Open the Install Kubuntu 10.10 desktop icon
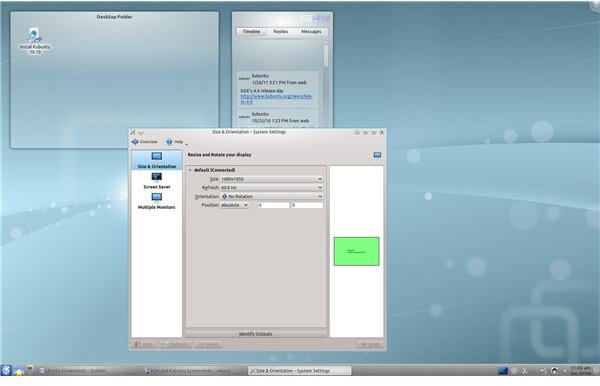Screen dimensions: 600x386 coord(34,41)
